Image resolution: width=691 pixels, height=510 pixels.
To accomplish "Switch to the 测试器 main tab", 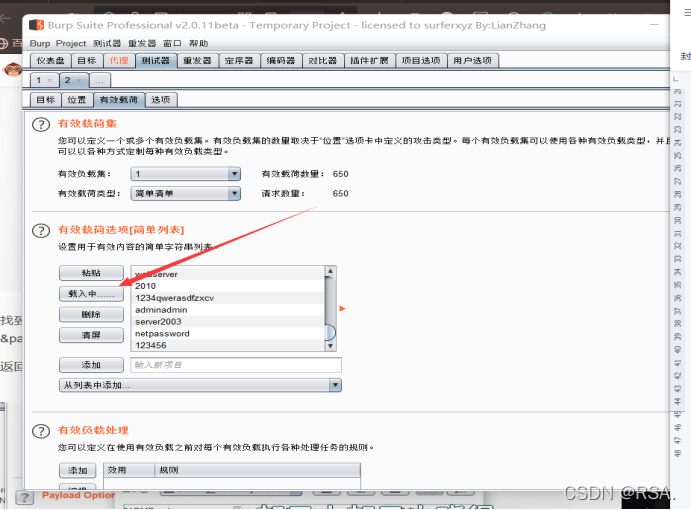I will pyautogui.click(x=156, y=60).
